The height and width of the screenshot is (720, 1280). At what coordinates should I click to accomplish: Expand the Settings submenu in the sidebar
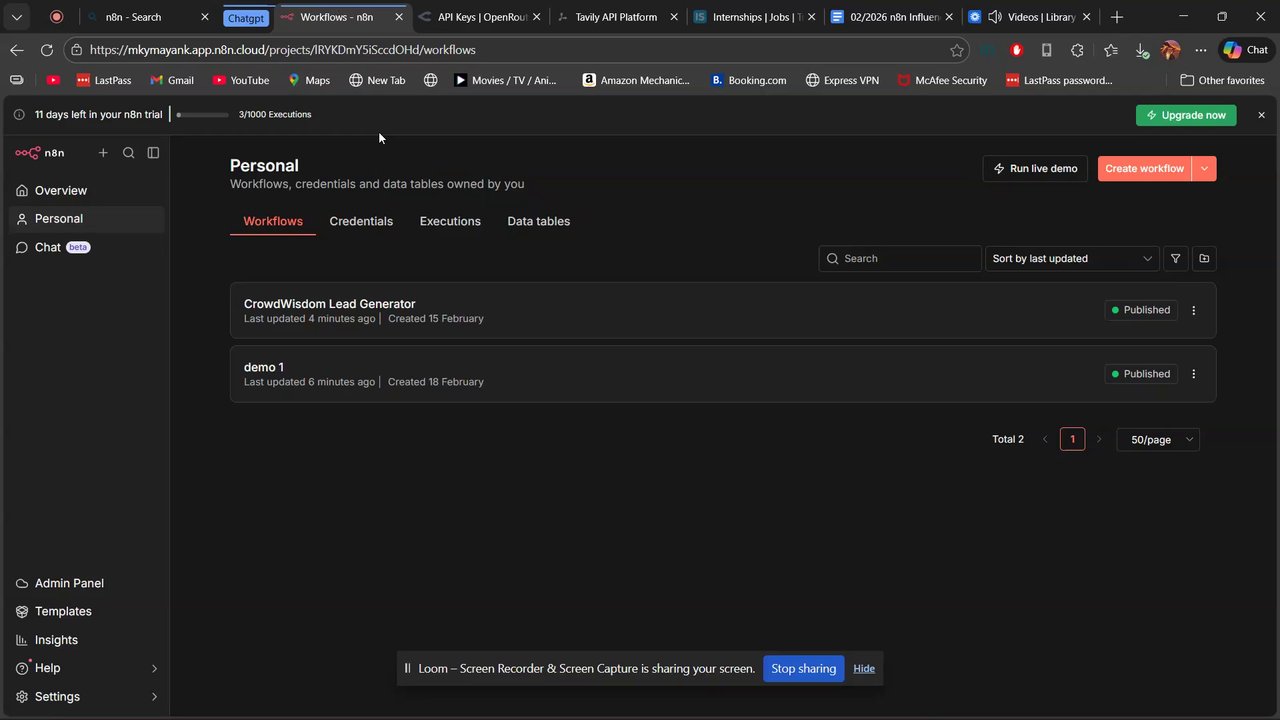click(154, 697)
